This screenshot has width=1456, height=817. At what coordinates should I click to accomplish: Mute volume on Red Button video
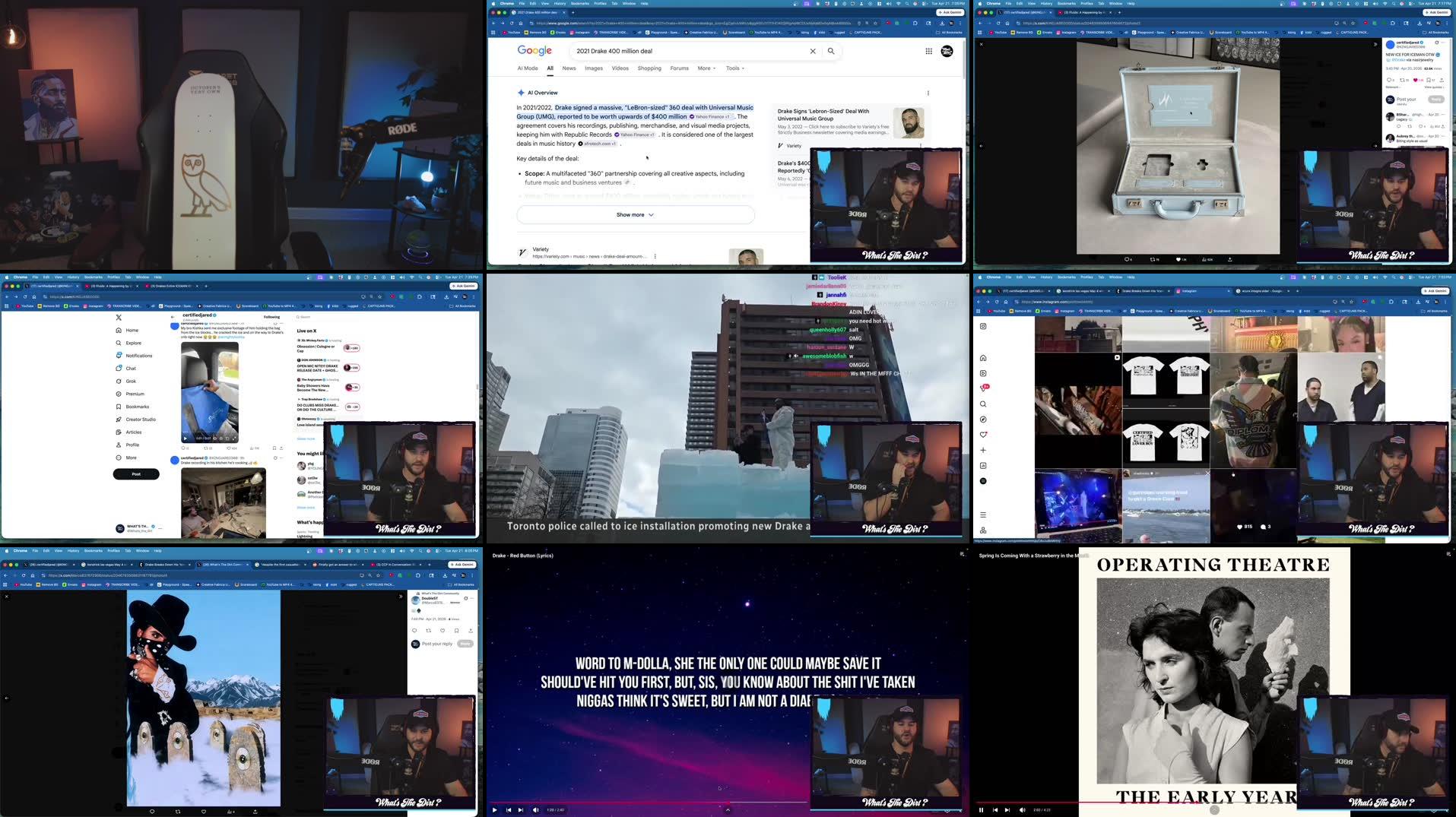[x=536, y=809]
